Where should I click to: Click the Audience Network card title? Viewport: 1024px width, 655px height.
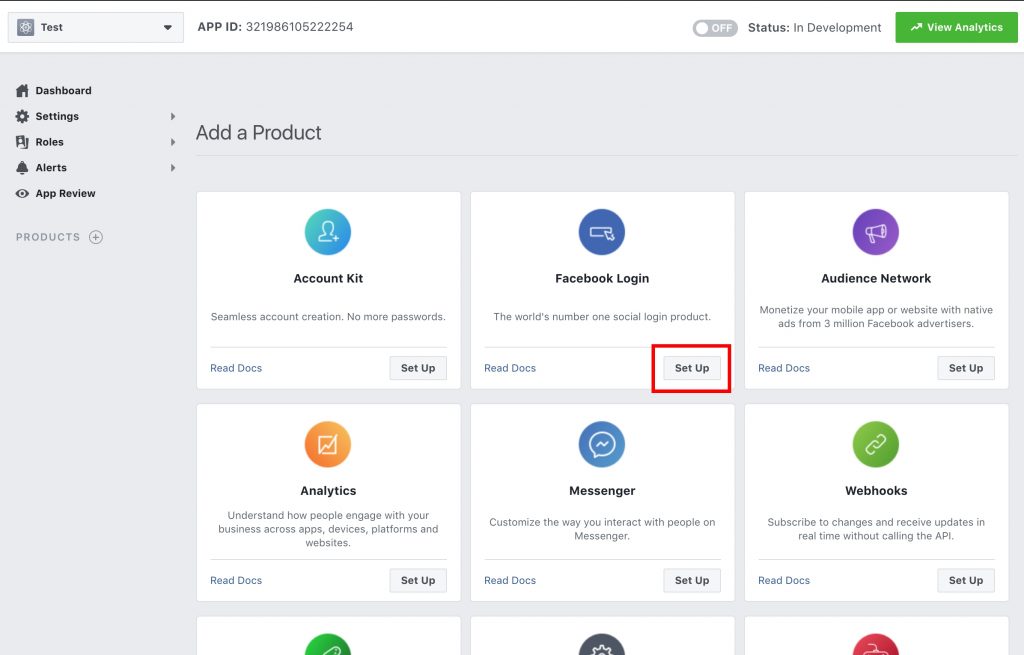coord(876,278)
